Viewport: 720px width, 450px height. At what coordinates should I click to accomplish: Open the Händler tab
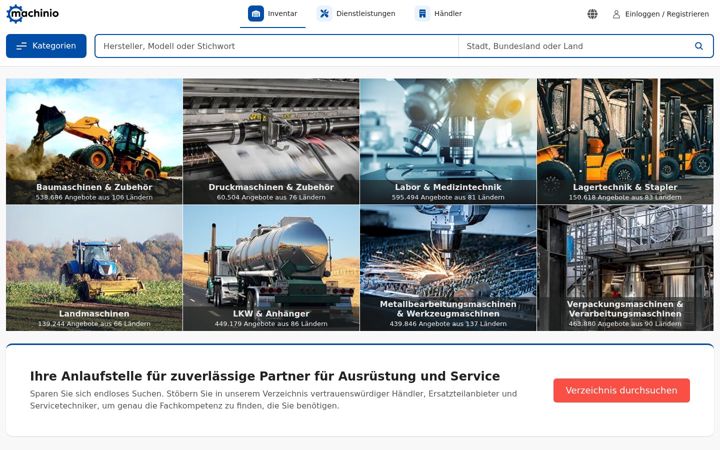(x=439, y=14)
